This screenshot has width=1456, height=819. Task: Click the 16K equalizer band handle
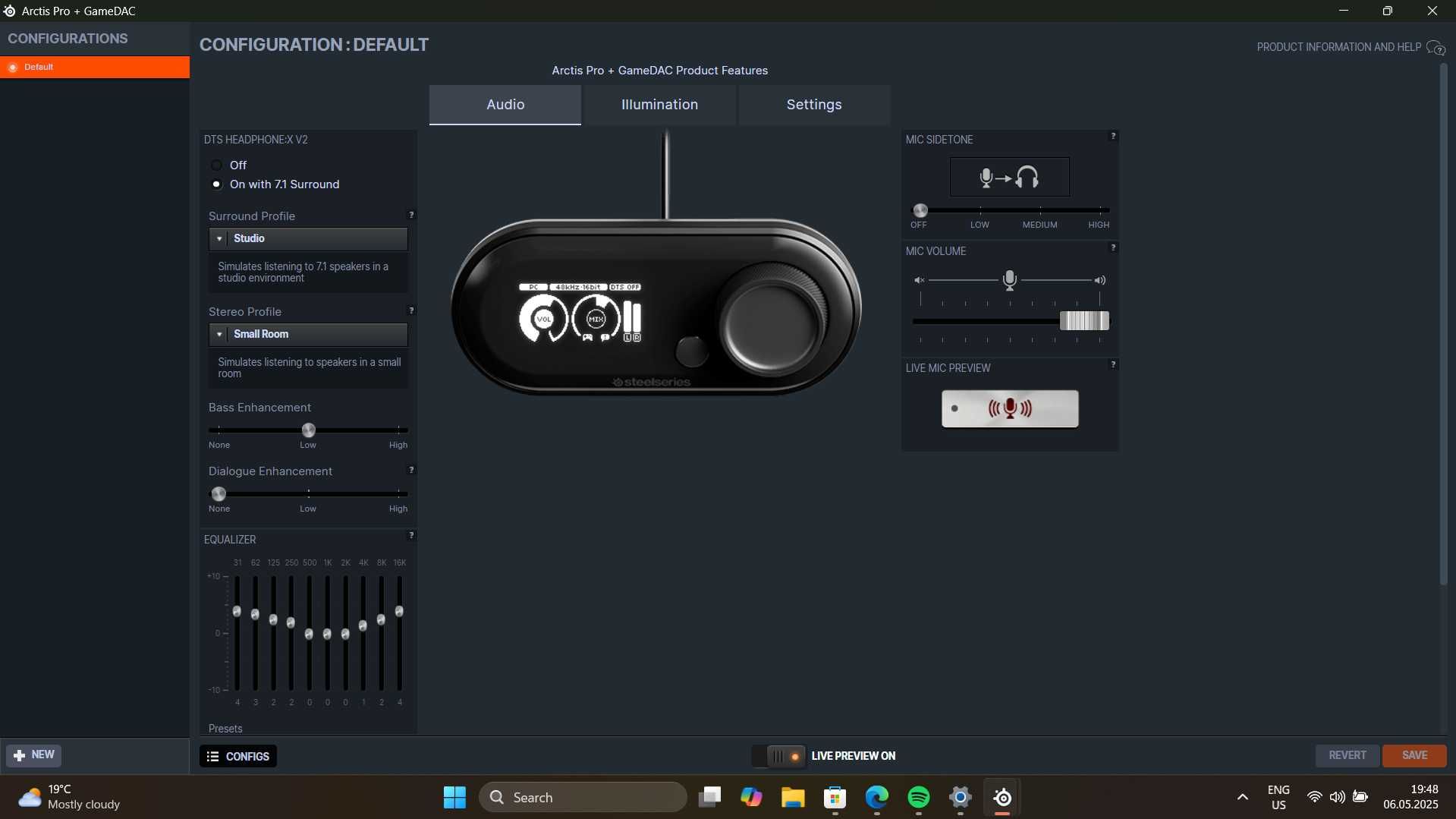point(399,612)
